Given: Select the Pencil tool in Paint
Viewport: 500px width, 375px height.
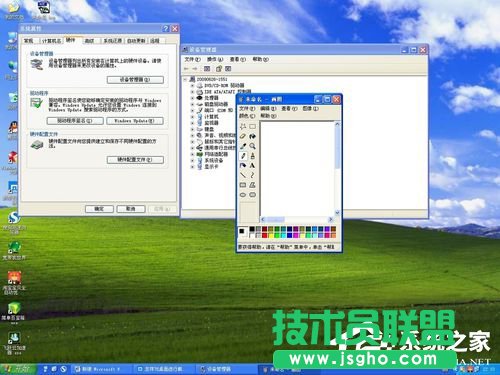Looking at the screenshot, I should [x=243, y=156].
